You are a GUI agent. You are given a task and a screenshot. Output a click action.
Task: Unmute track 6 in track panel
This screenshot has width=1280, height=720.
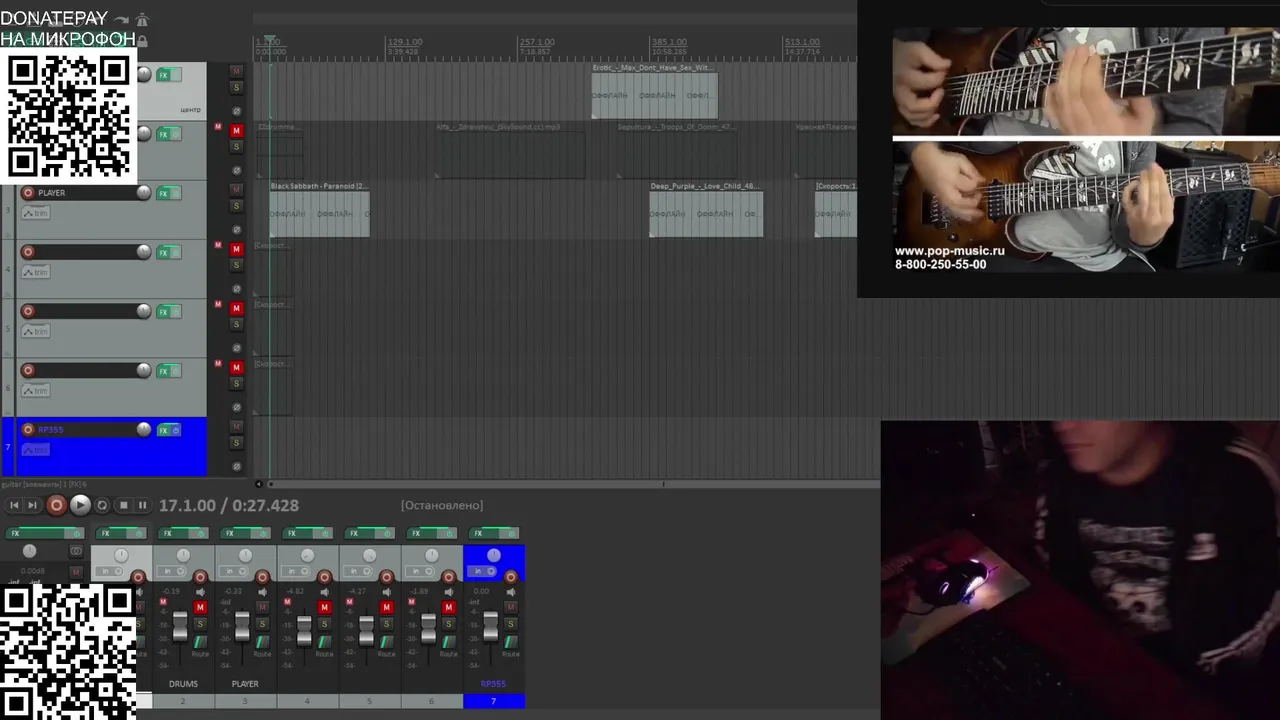click(x=237, y=367)
